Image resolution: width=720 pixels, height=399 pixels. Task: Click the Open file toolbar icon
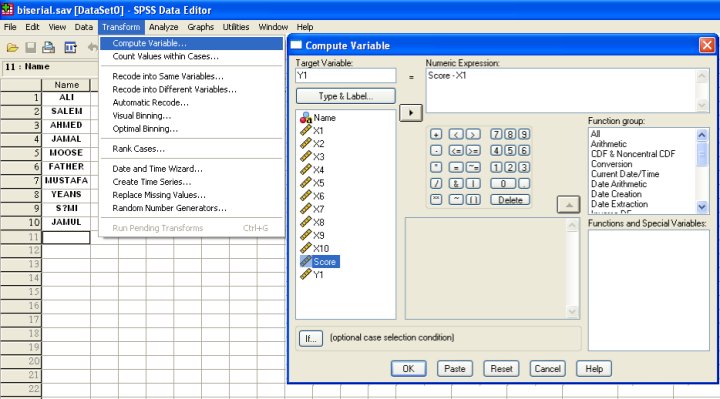12,47
